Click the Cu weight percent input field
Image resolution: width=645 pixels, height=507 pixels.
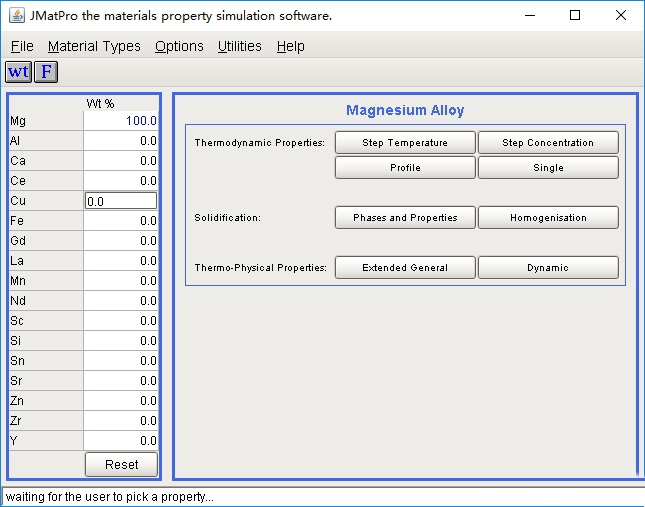[121, 201]
